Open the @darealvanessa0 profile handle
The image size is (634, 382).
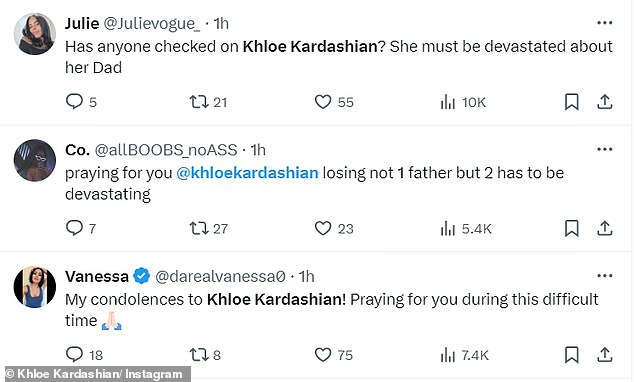point(220,276)
